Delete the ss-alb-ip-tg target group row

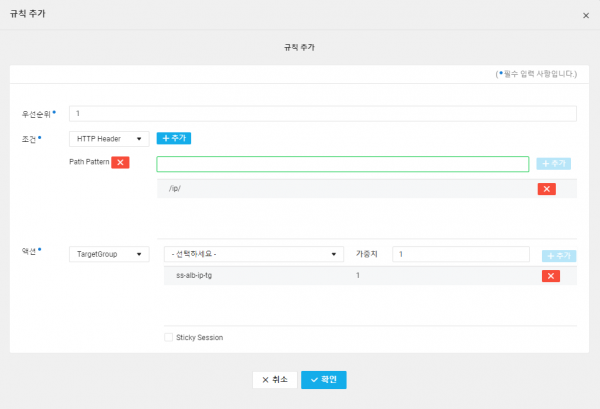pyautogui.click(x=551, y=276)
